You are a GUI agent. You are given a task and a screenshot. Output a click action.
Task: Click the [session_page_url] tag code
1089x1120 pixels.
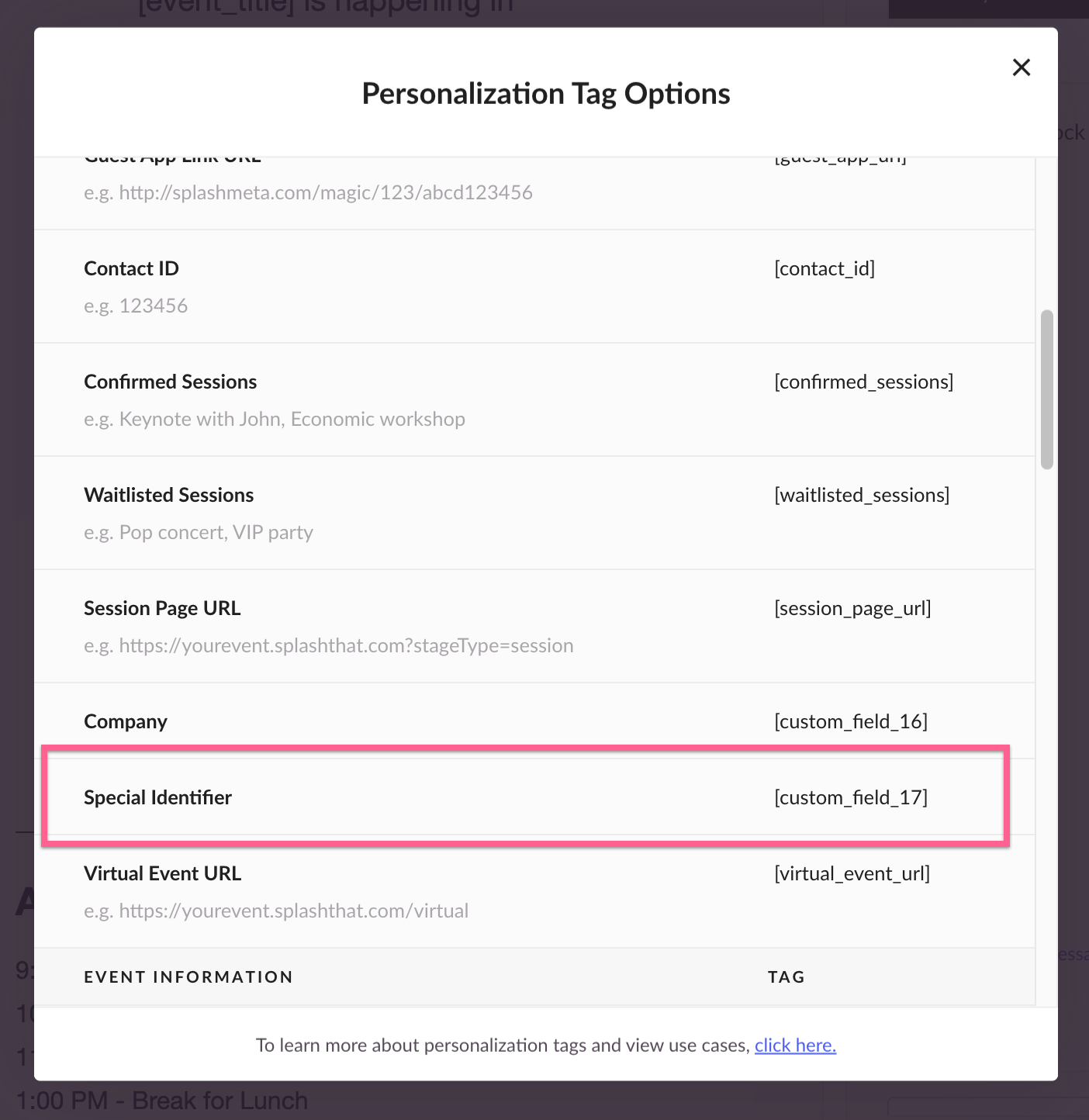click(852, 608)
